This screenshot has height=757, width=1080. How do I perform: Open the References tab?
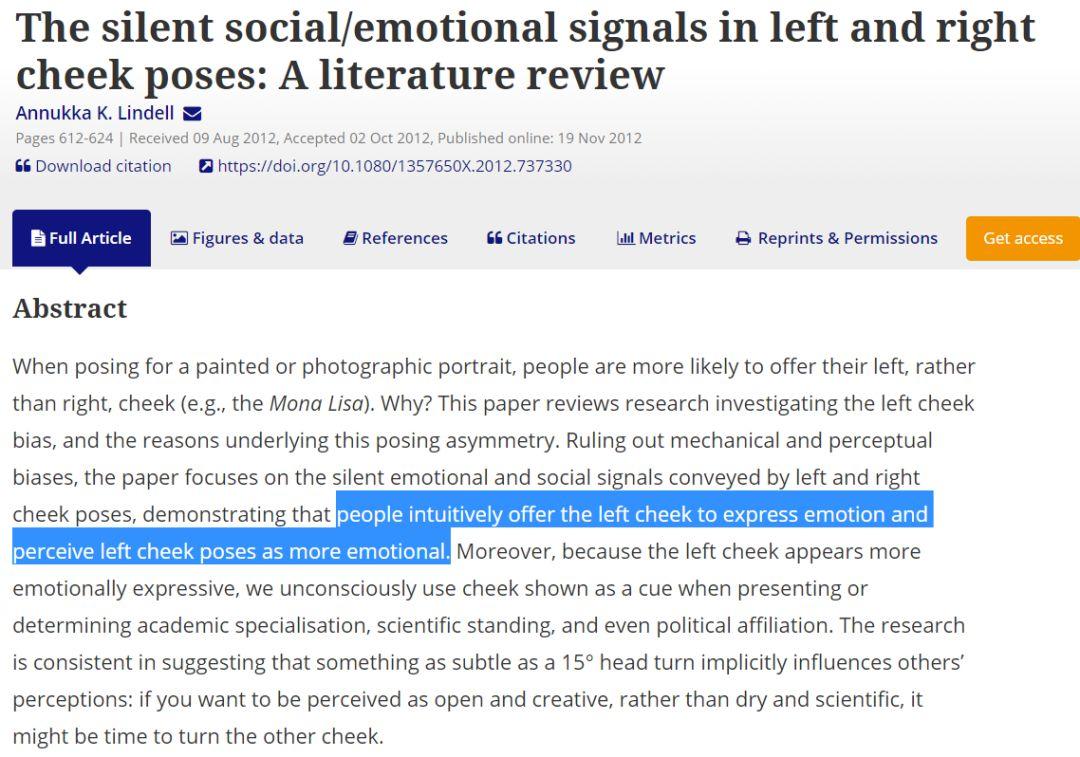pyautogui.click(x=395, y=238)
